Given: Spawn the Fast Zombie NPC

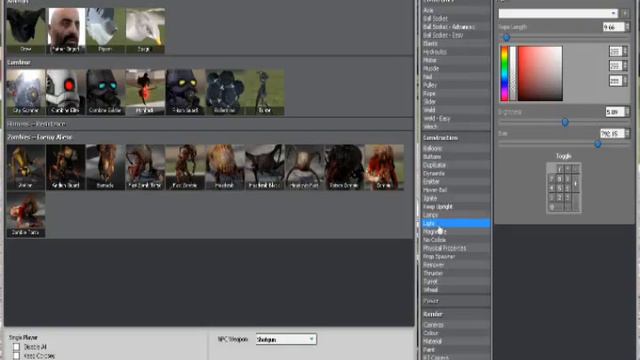Looking at the screenshot, I should [185, 167].
